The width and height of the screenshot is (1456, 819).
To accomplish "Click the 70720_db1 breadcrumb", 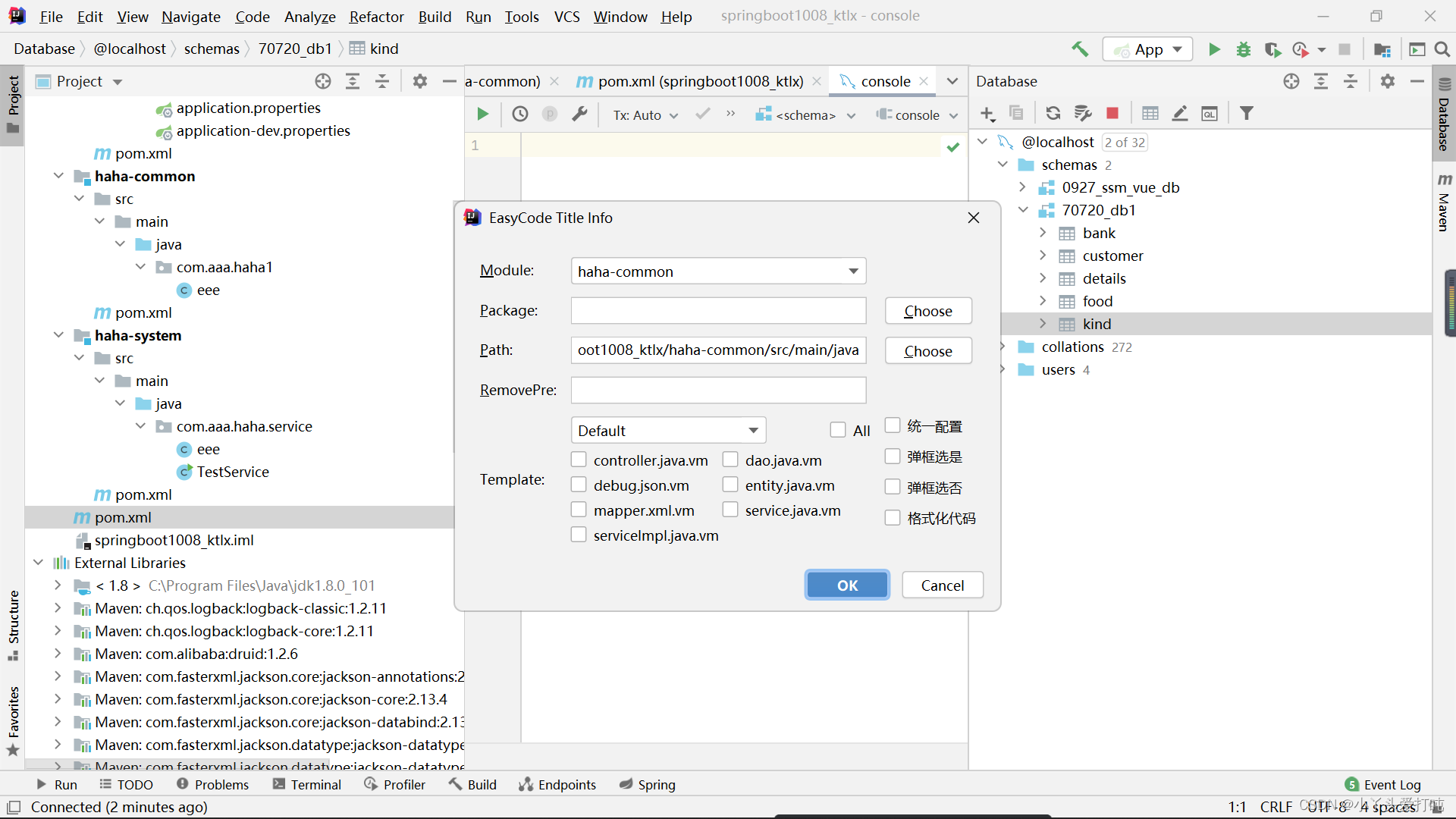I will pos(295,49).
